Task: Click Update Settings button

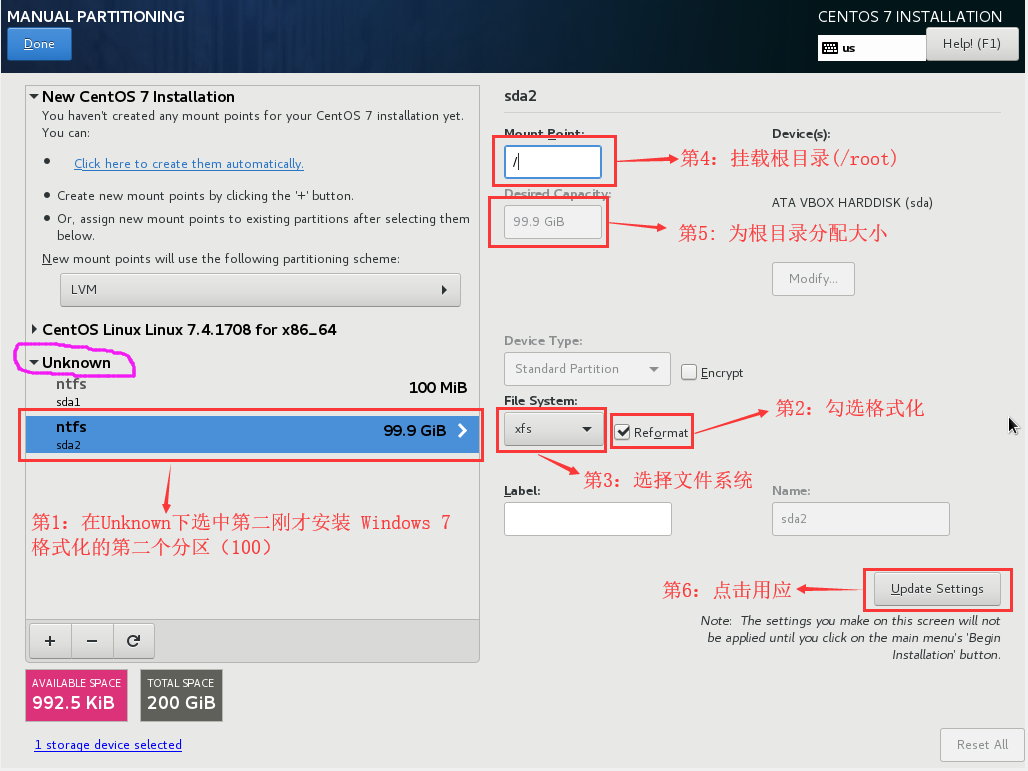Action: tap(937, 589)
